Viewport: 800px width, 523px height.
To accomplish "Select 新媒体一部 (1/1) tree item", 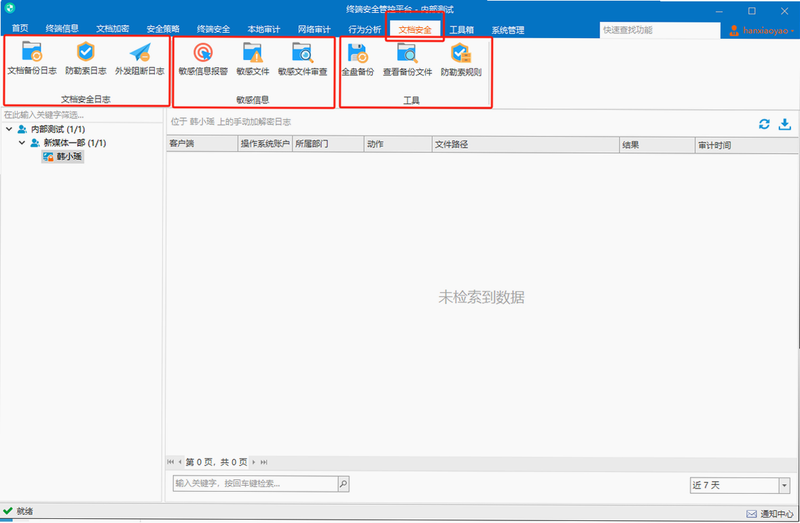I will [x=74, y=143].
